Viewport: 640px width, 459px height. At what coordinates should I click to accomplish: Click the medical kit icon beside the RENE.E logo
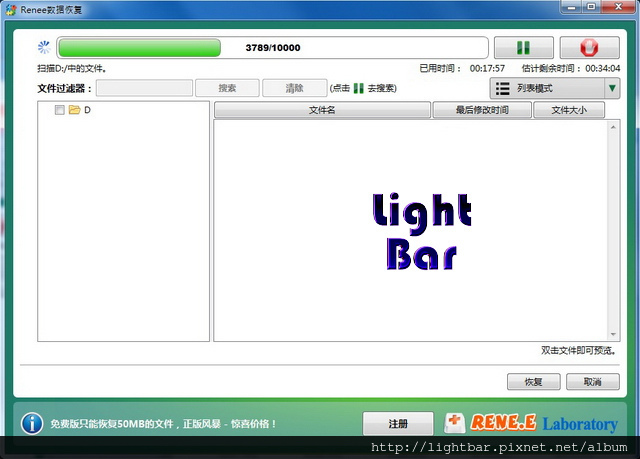coord(455,423)
